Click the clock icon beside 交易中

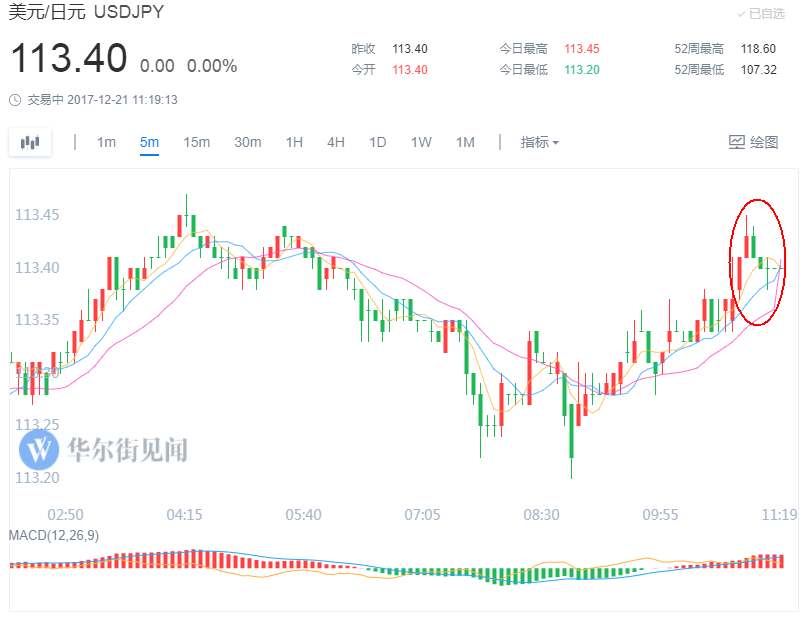(15, 100)
